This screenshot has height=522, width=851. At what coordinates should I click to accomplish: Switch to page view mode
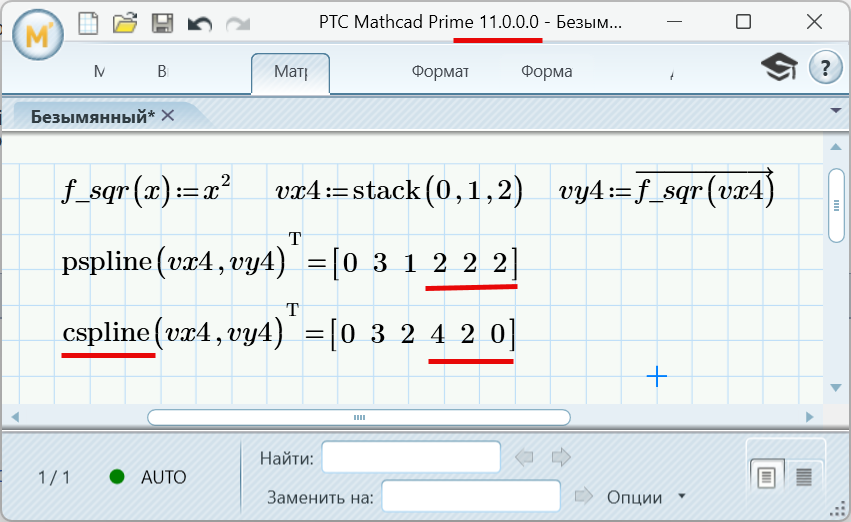[x=767, y=476]
